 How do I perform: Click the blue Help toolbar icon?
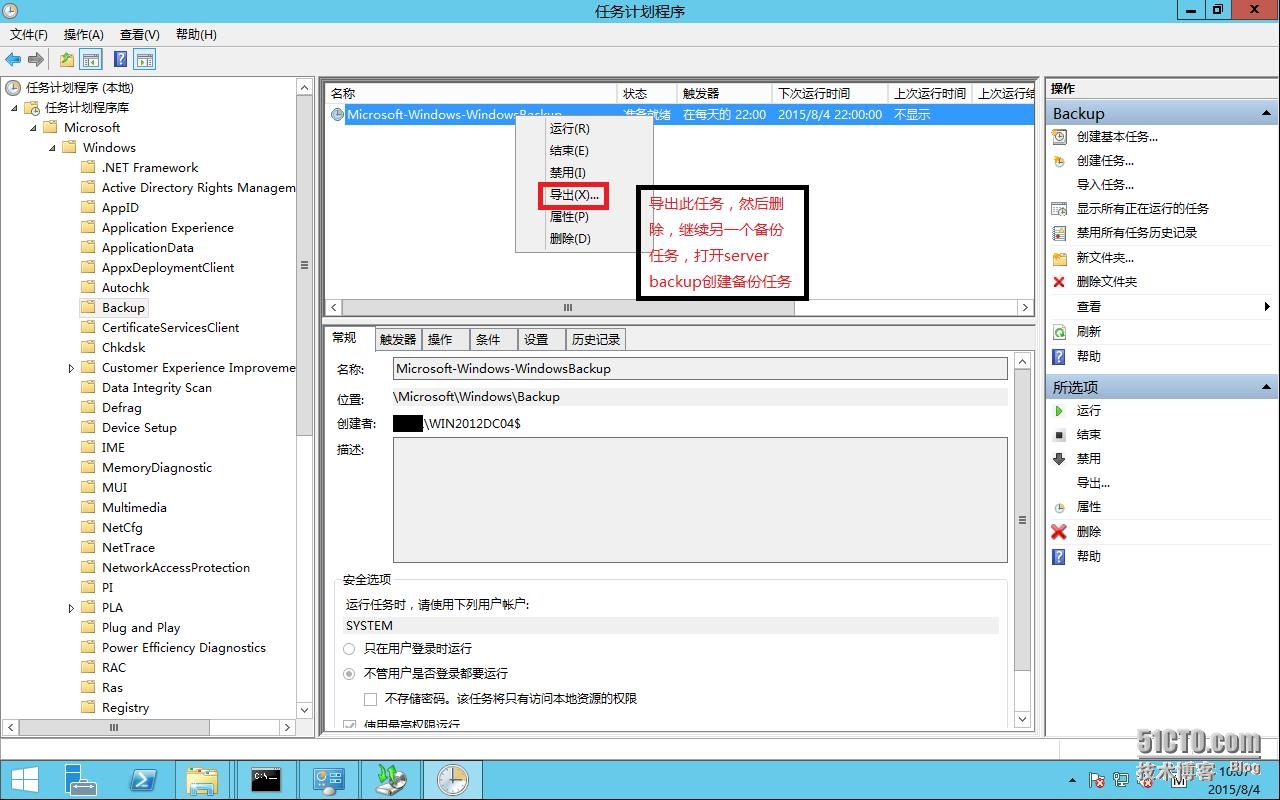[120, 60]
